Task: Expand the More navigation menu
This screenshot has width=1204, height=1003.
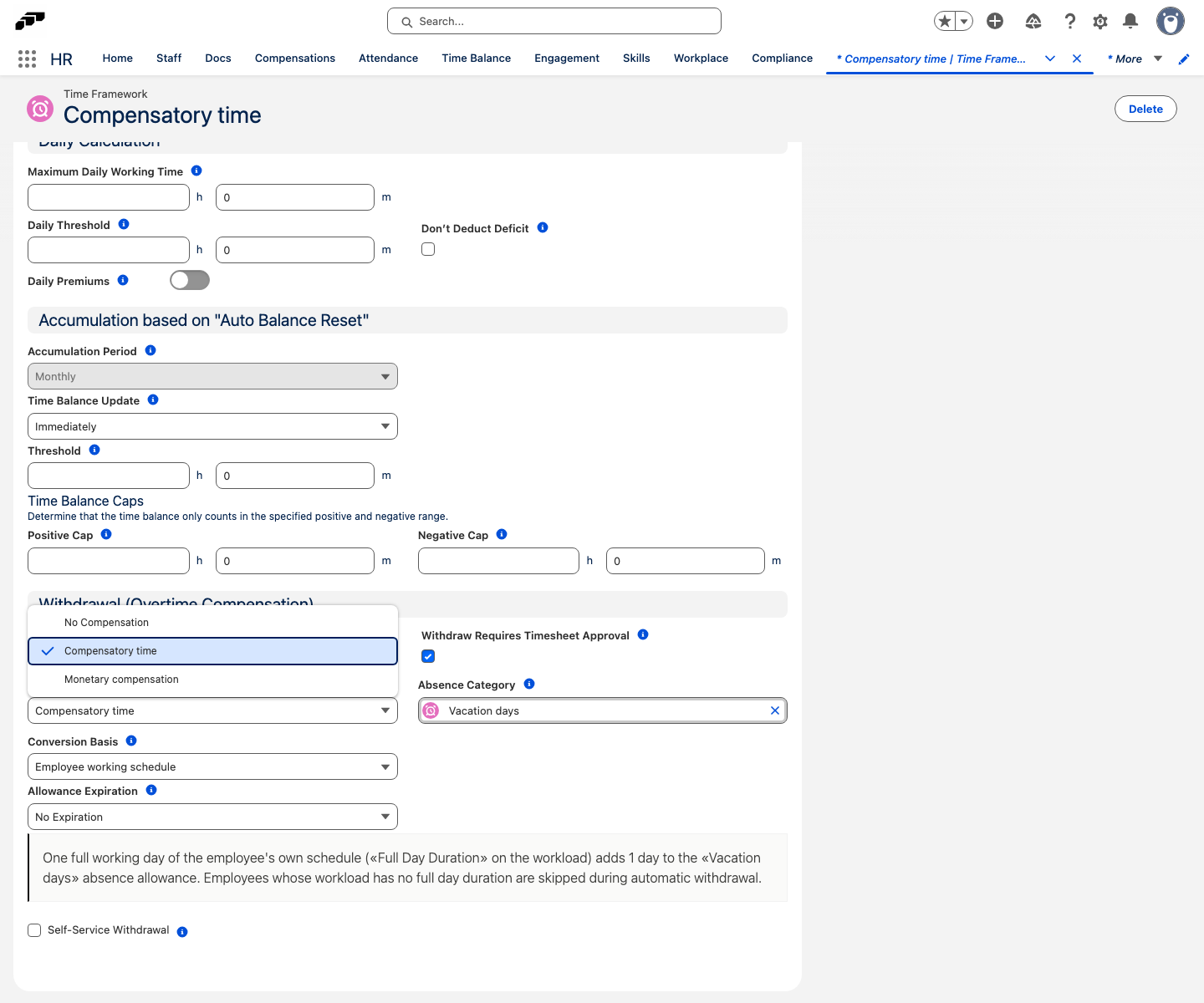Action: 1158,59
